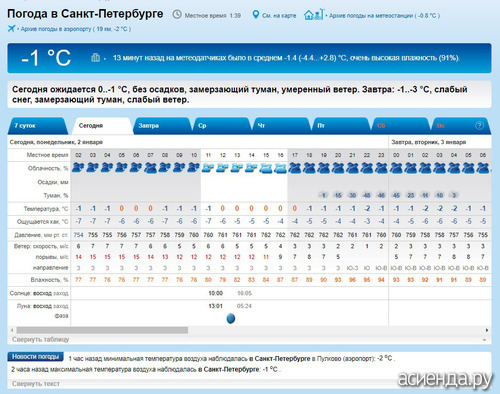Click the moon phase icon

231,318
